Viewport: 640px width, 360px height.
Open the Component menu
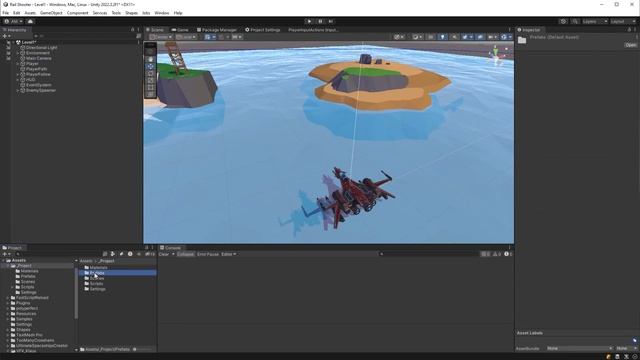(x=78, y=13)
